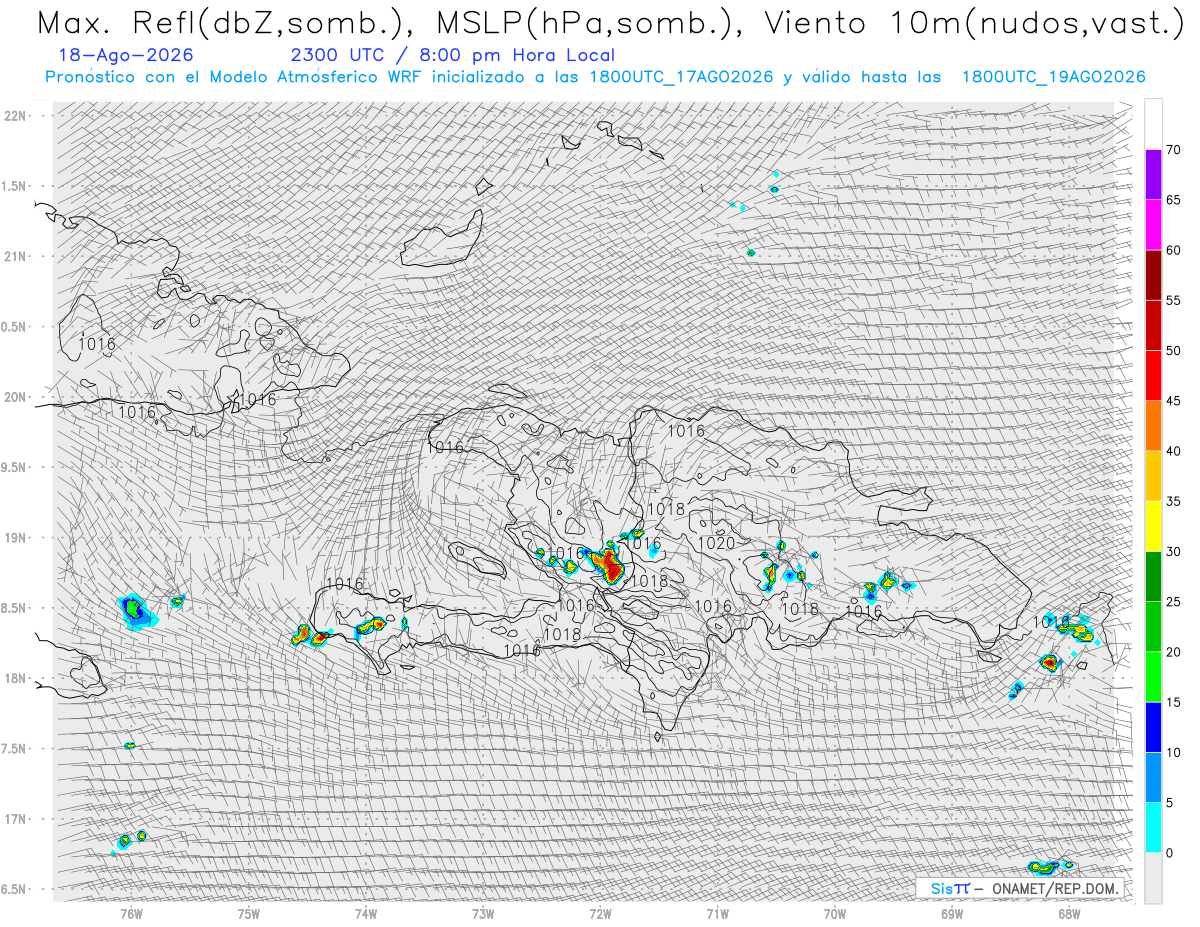Click the "68W" longitude axis label

pyautogui.click(x=1069, y=913)
